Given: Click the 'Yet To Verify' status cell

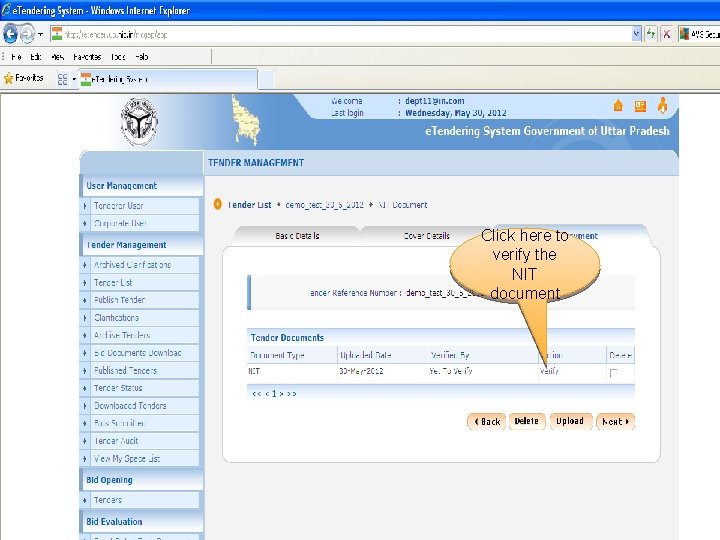Looking at the screenshot, I should pos(450,371).
